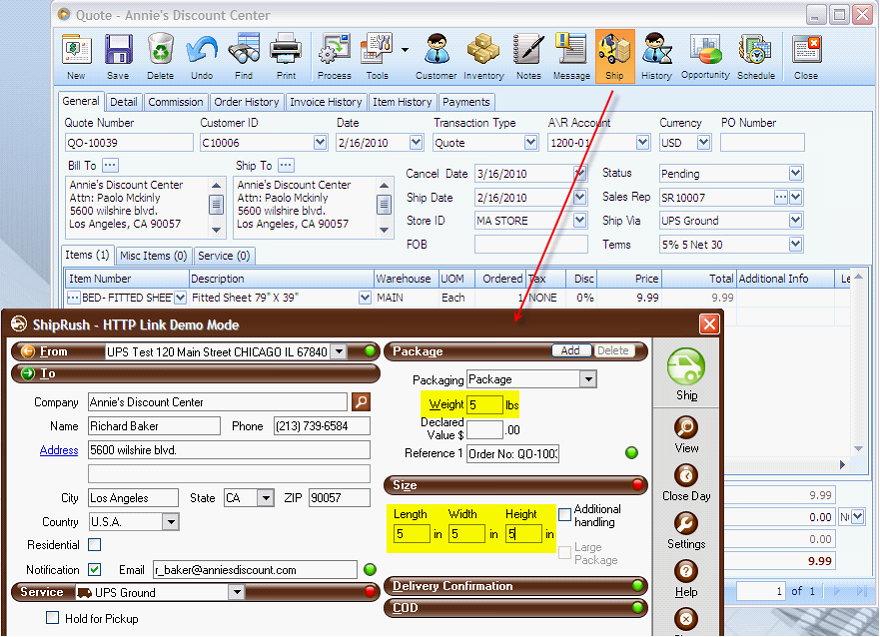Open the Service UPS Ground dropdown
The height and width of the screenshot is (637, 880).
pyautogui.click(x=237, y=592)
